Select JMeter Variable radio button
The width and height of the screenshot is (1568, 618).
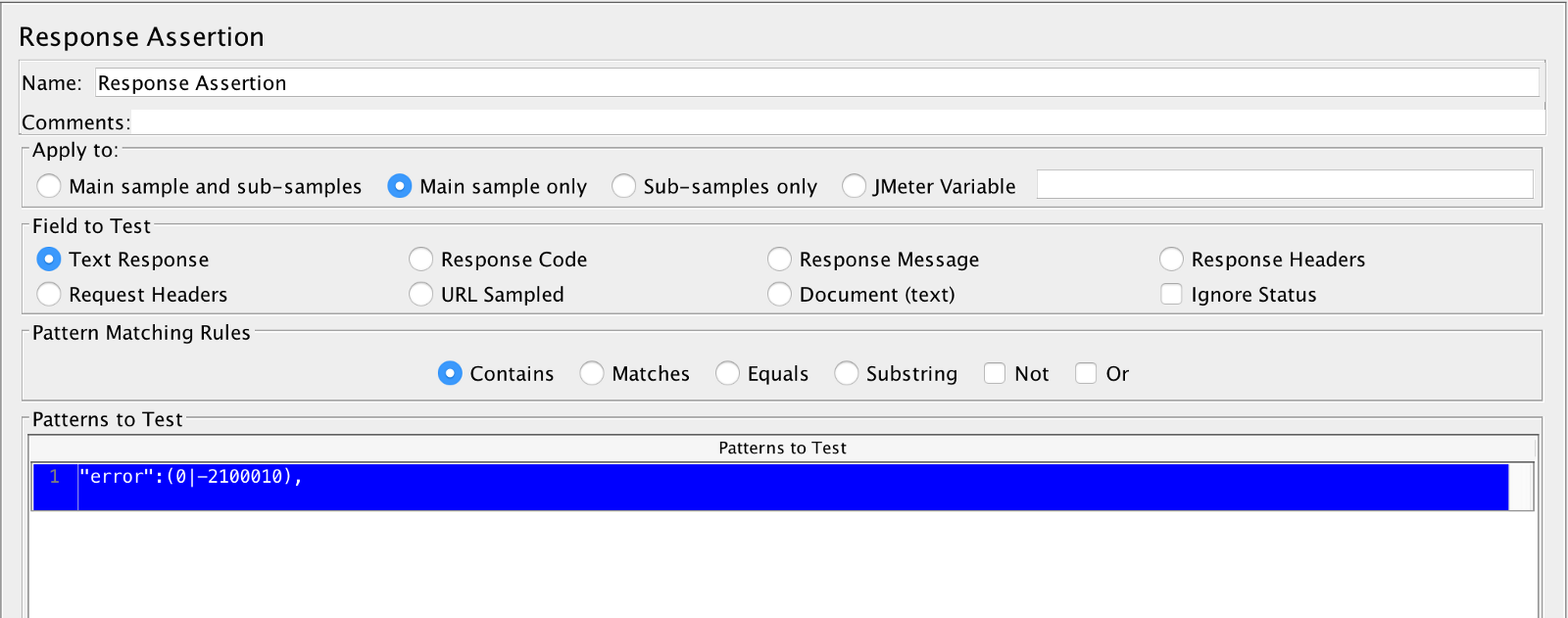(854, 186)
